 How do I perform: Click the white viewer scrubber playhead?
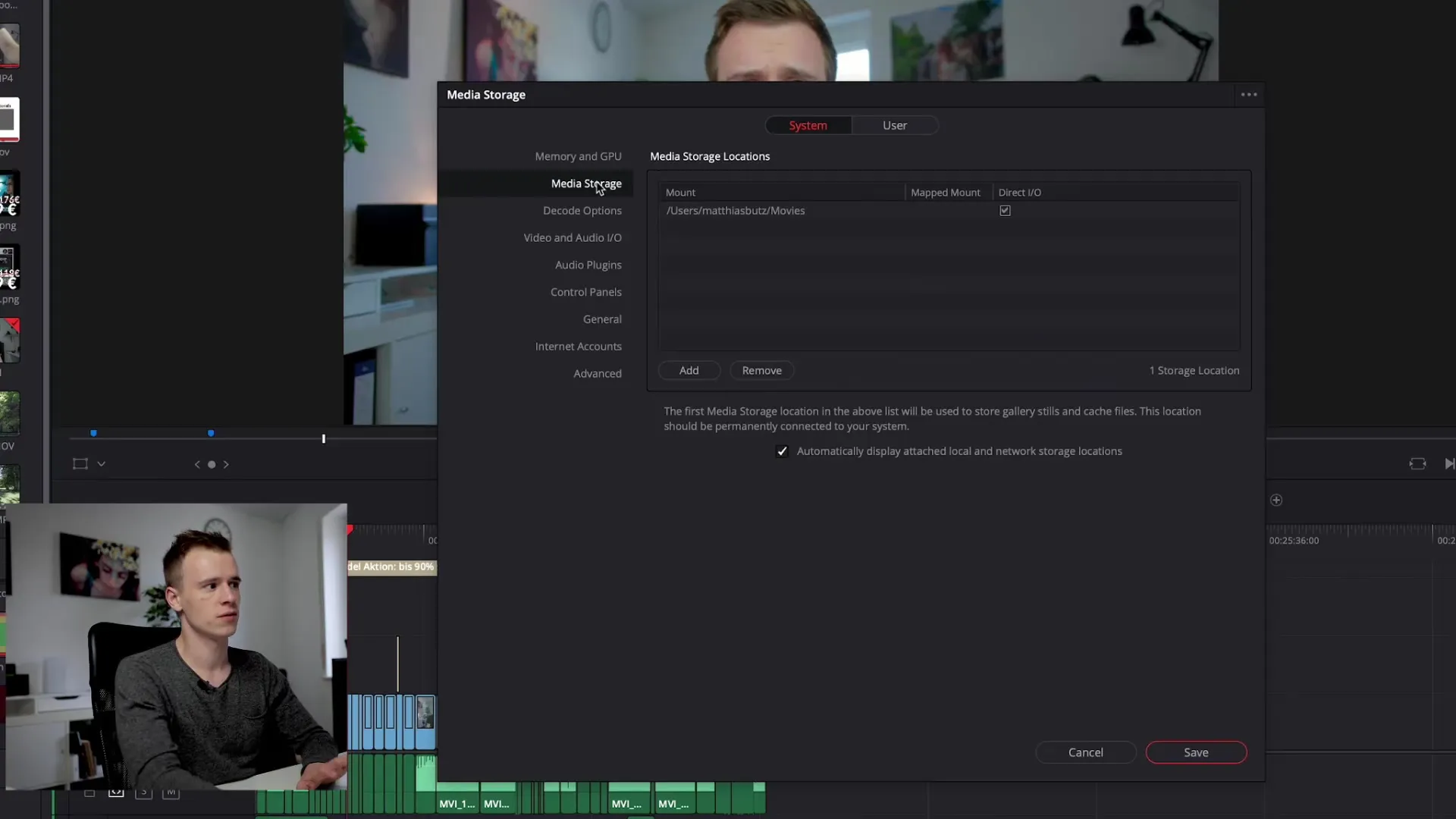click(324, 439)
